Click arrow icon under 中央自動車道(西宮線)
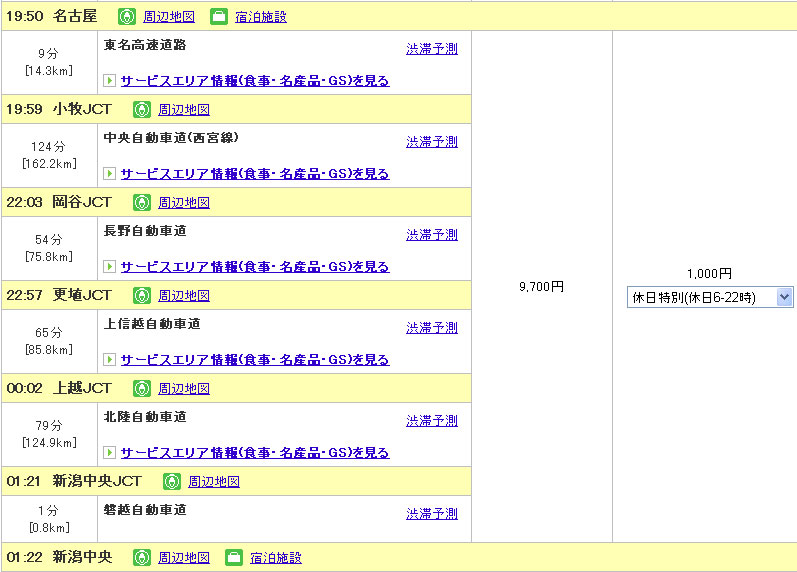Image resolution: width=797 pixels, height=572 pixels. 109,173
